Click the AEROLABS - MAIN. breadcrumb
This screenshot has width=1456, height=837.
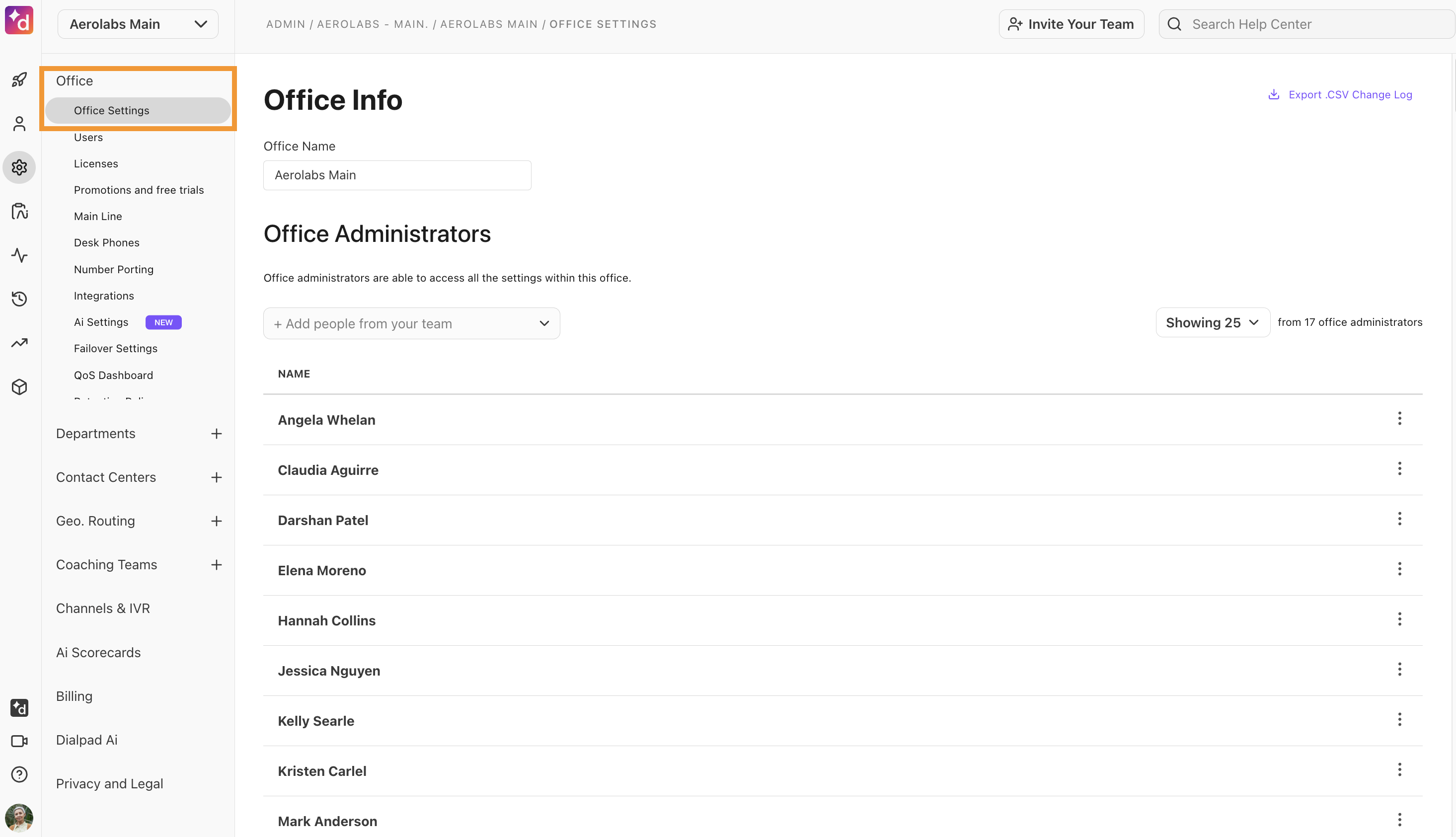(373, 24)
